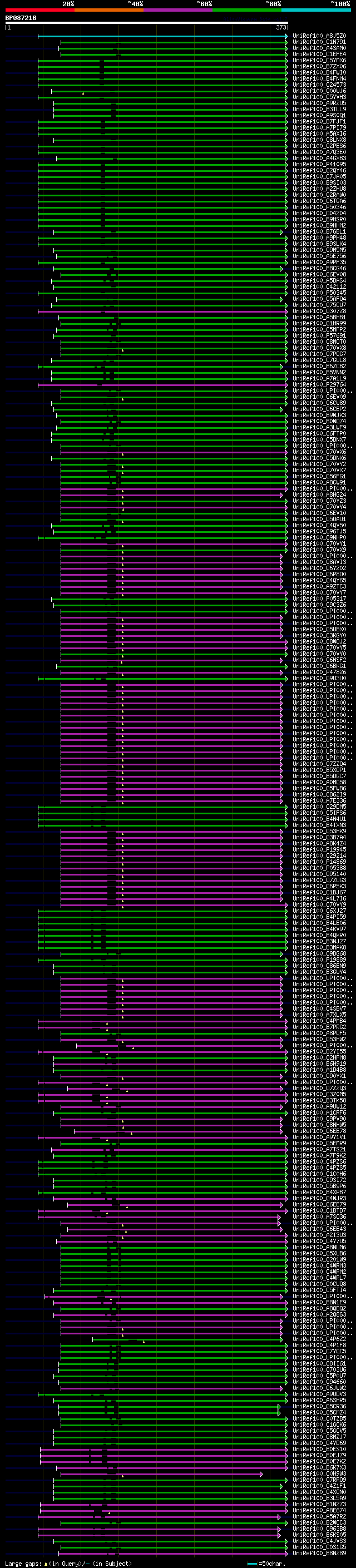Open hit UniRef100_B7ZX06
Screen dimensions: 356x1568
[x=319, y=66]
